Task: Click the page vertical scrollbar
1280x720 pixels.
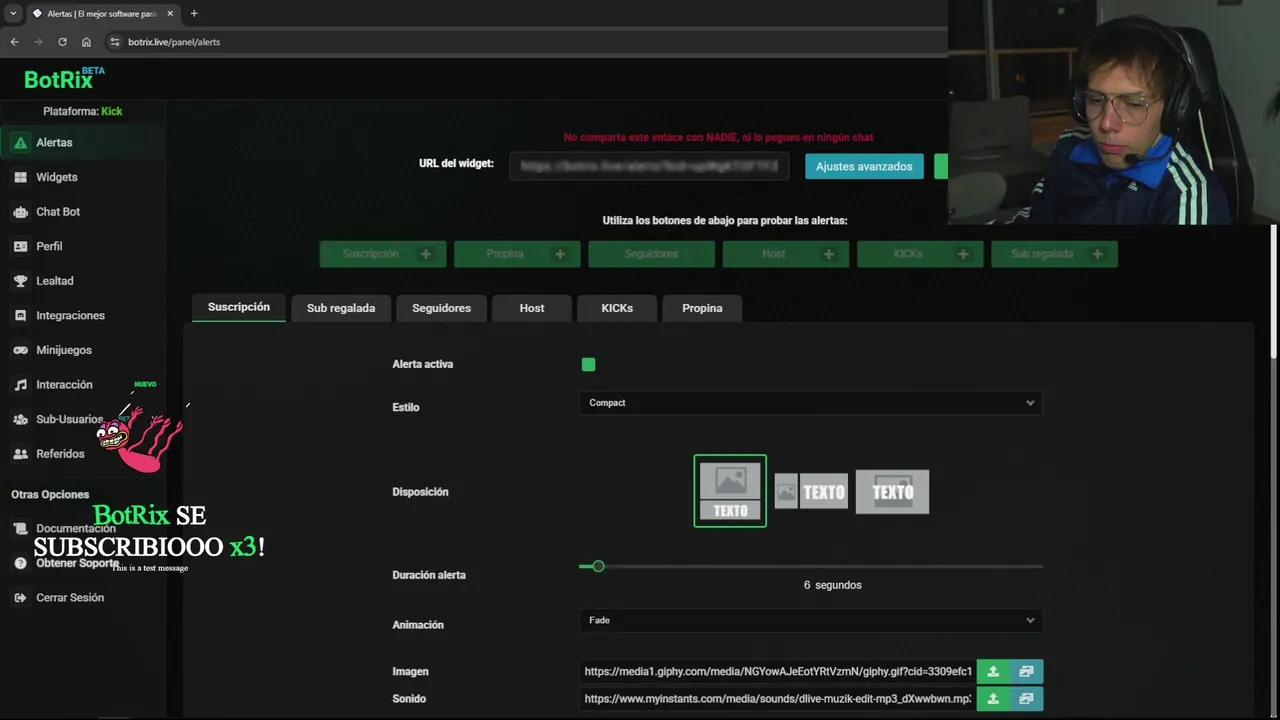Action: (1274, 290)
